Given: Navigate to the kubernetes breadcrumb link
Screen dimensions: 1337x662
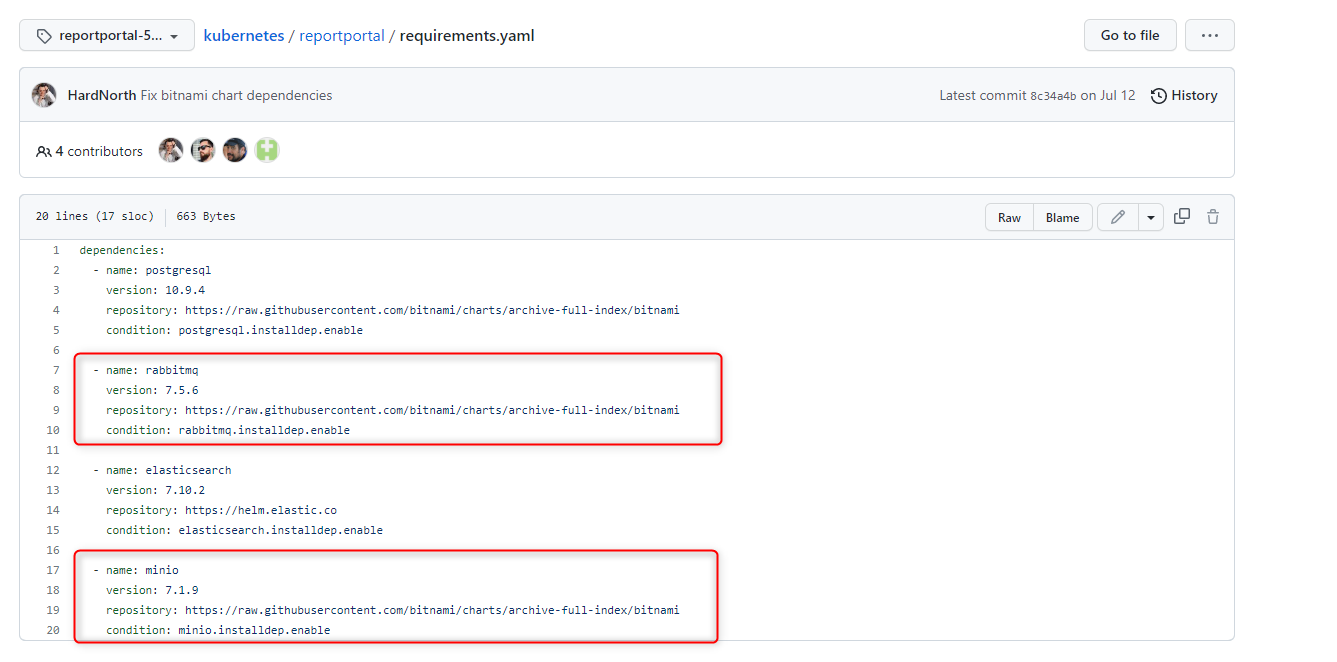Looking at the screenshot, I should pos(243,34).
